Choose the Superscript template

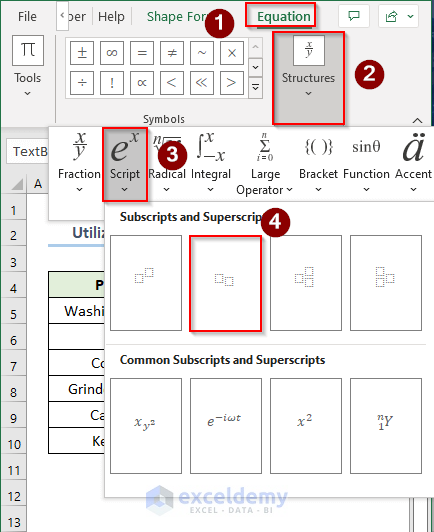pyautogui.click(x=146, y=283)
